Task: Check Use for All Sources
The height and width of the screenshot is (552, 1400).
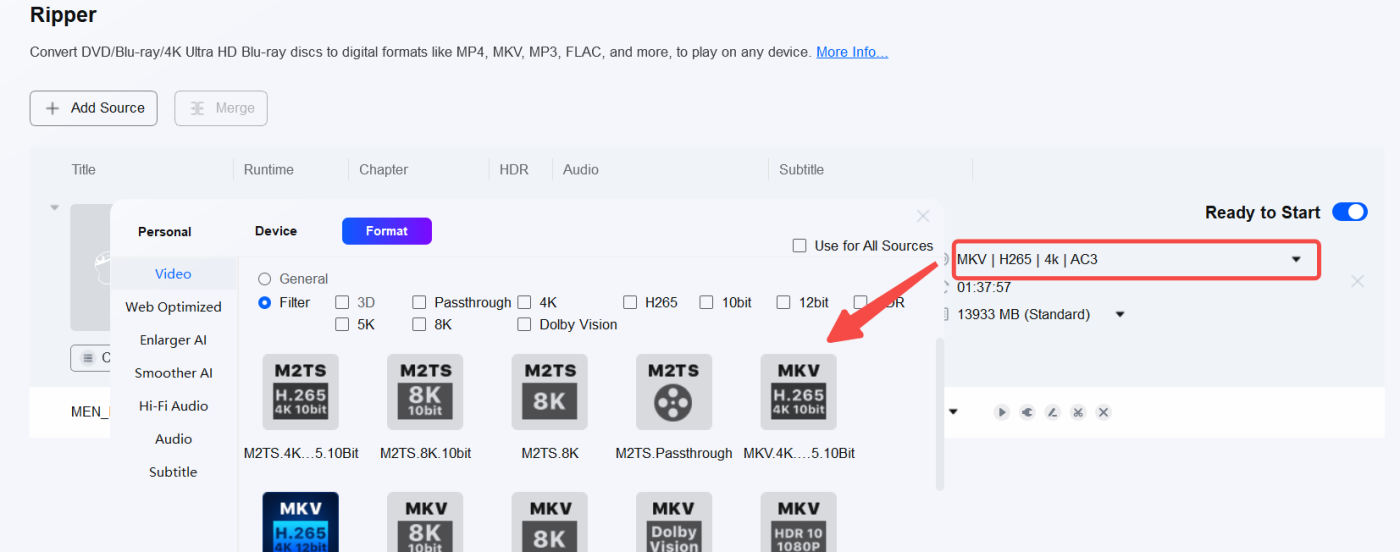Action: (x=799, y=245)
